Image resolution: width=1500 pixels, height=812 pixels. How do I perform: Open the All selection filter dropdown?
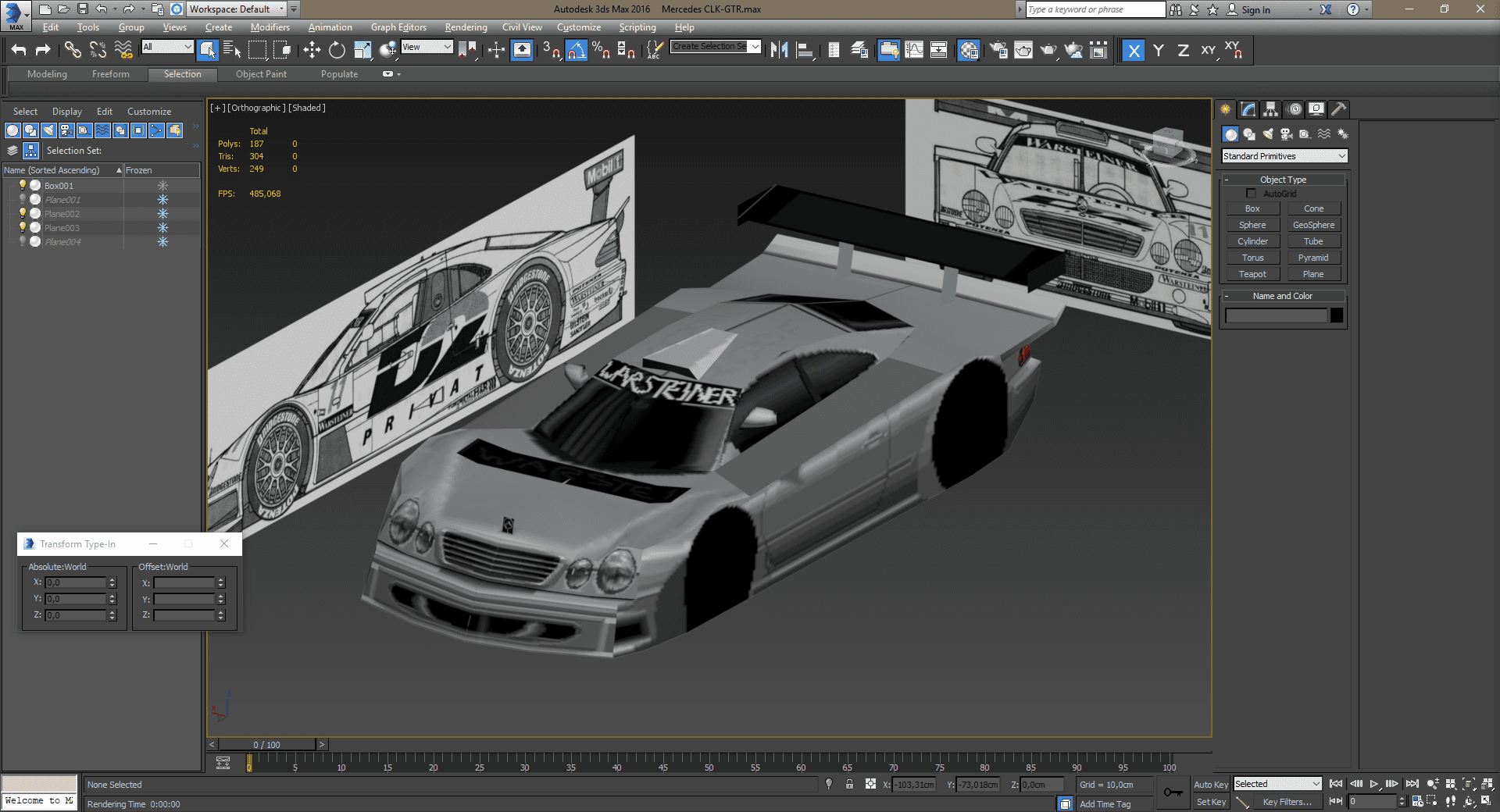pos(167,47)
